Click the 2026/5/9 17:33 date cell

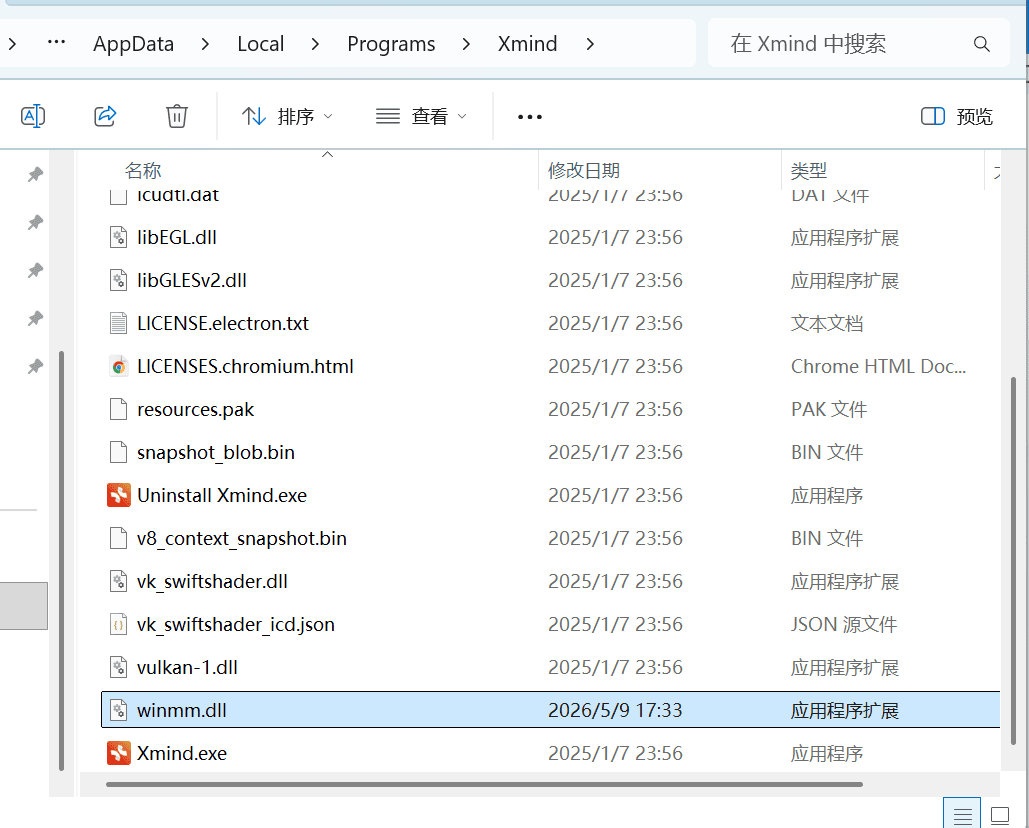615,710
